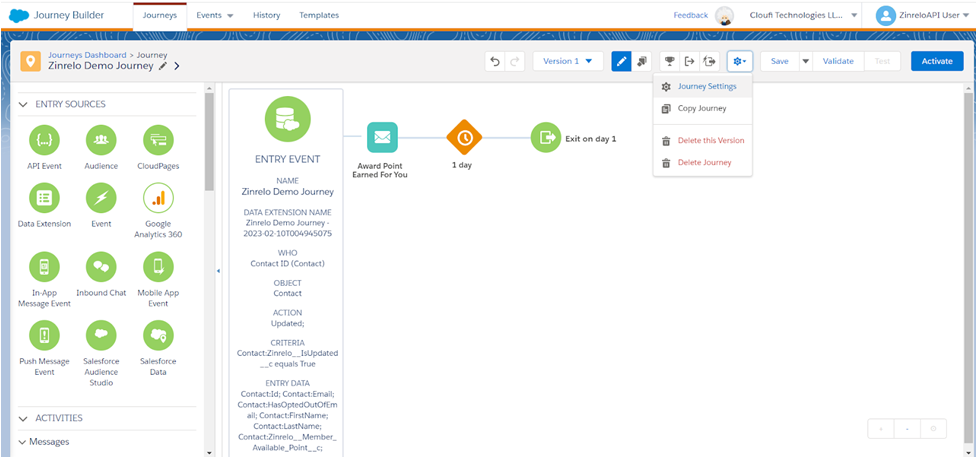
Task: Open the Entry Event database icon
Action: (287, 121)
